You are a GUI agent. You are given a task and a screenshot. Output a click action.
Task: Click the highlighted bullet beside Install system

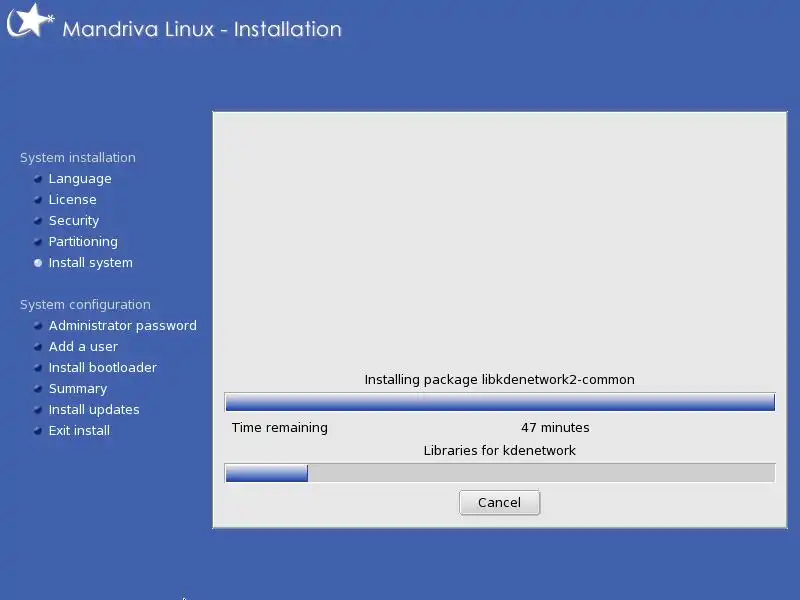click(x=38, y=263)
